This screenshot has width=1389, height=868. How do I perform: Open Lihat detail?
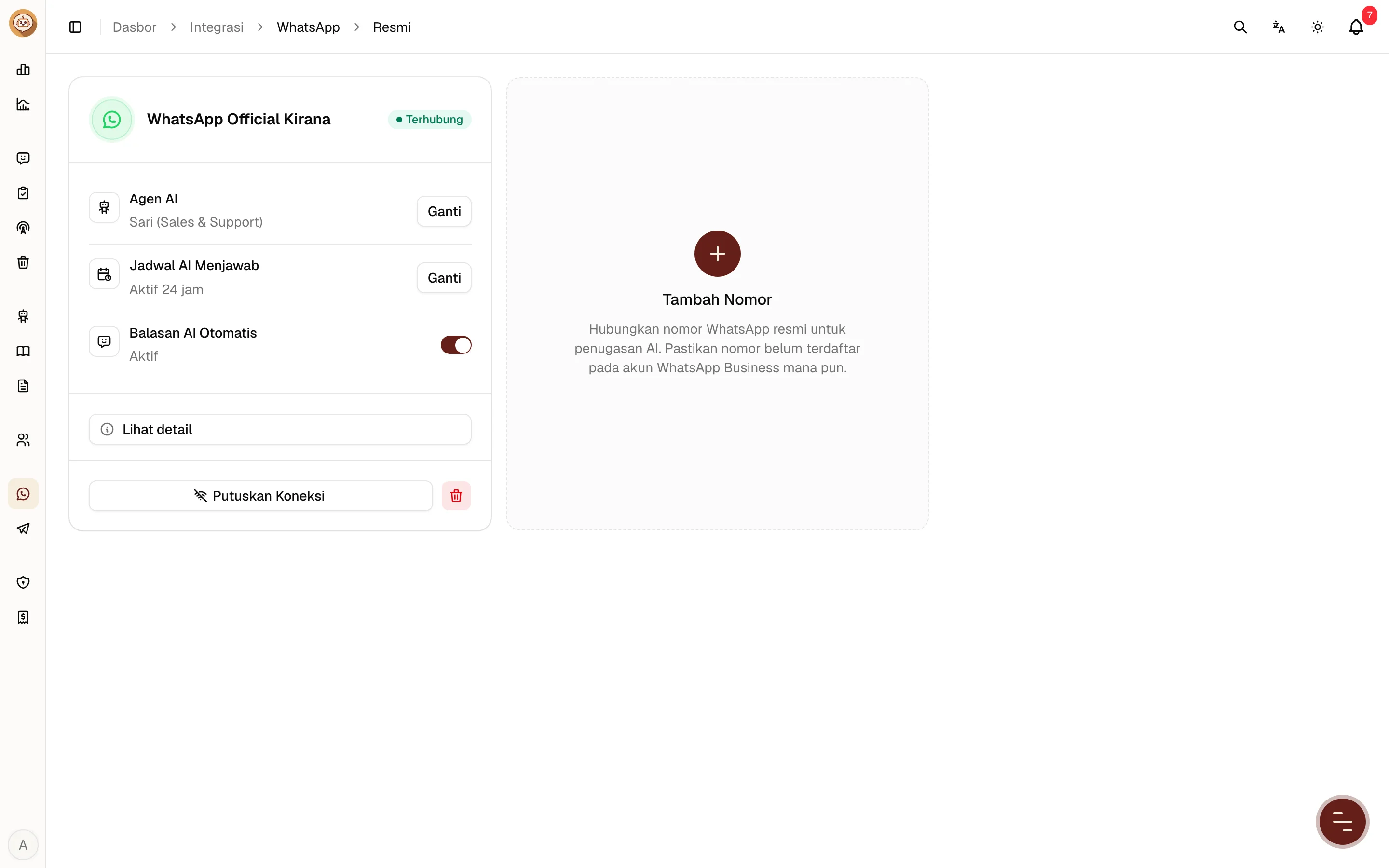280,429
